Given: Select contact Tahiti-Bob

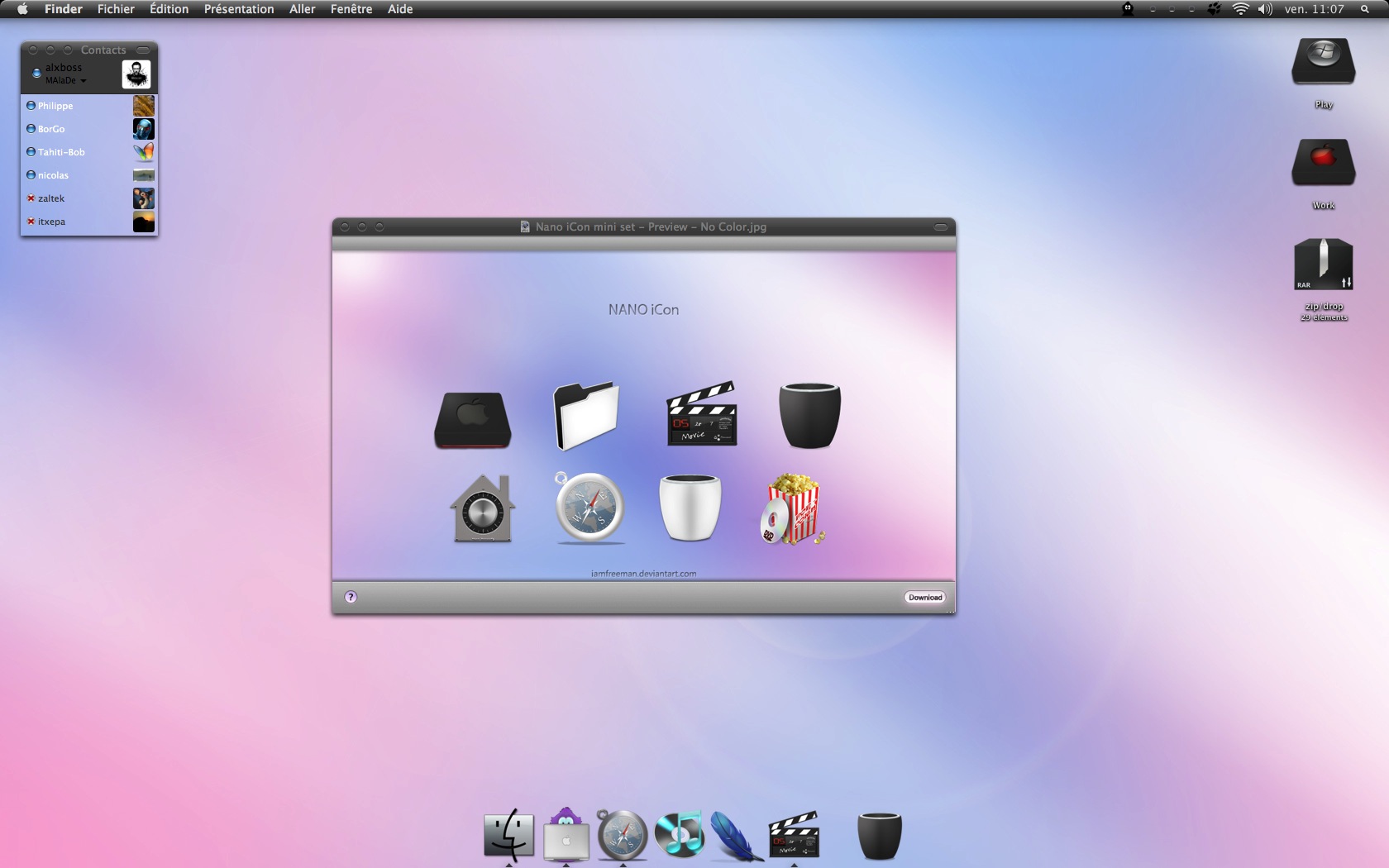Looking at the screenshot, I should click(89, 152).
